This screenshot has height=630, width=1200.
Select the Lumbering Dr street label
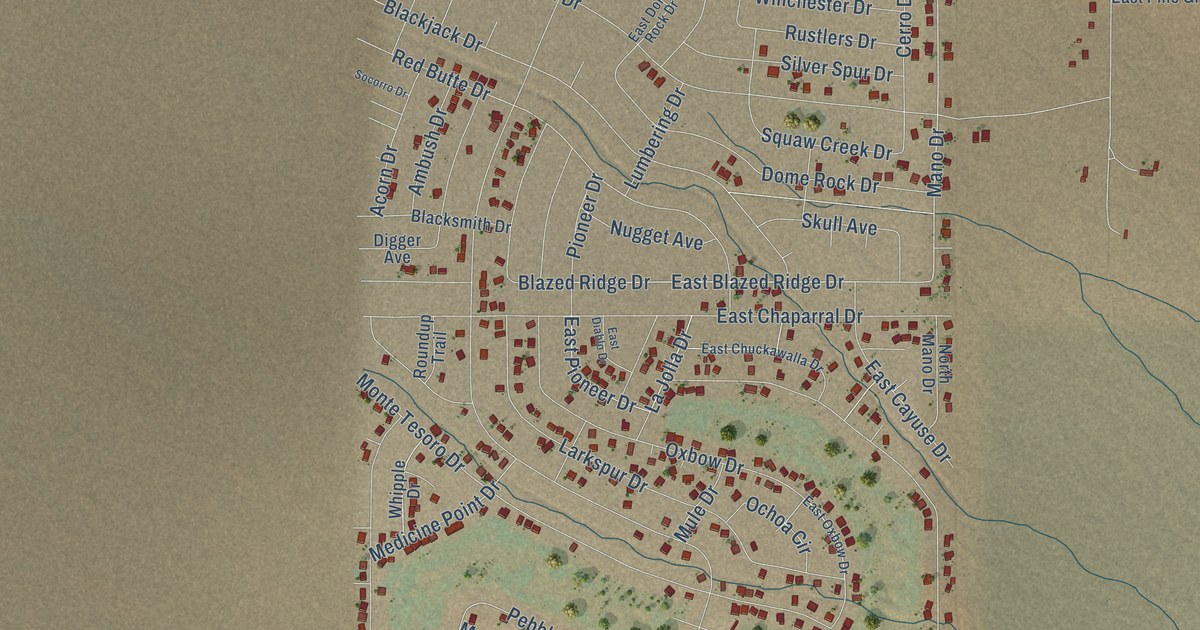click(x=654, y=138)
